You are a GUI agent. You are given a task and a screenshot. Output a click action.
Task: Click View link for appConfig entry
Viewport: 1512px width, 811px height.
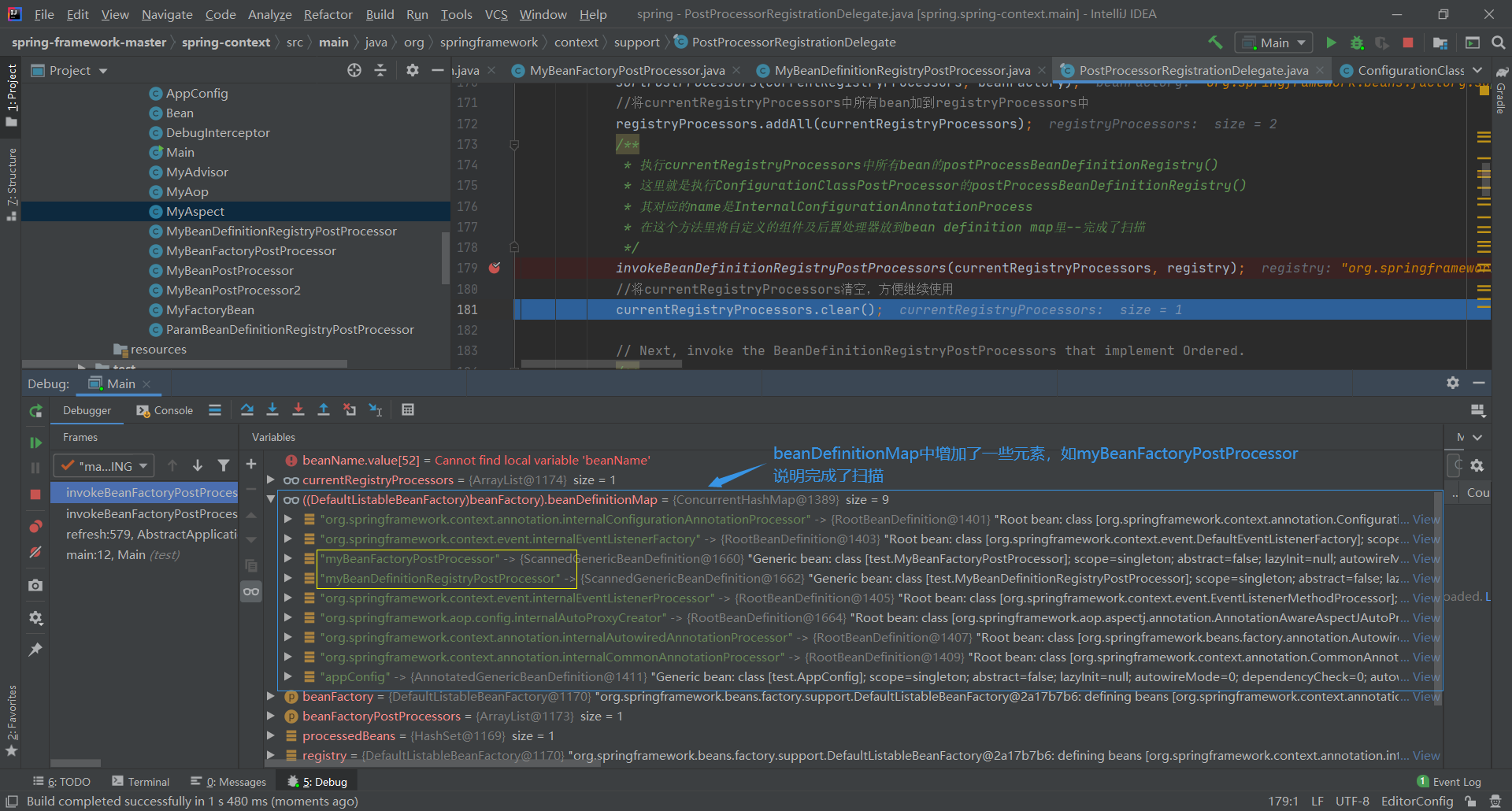tap(1426, 676)
